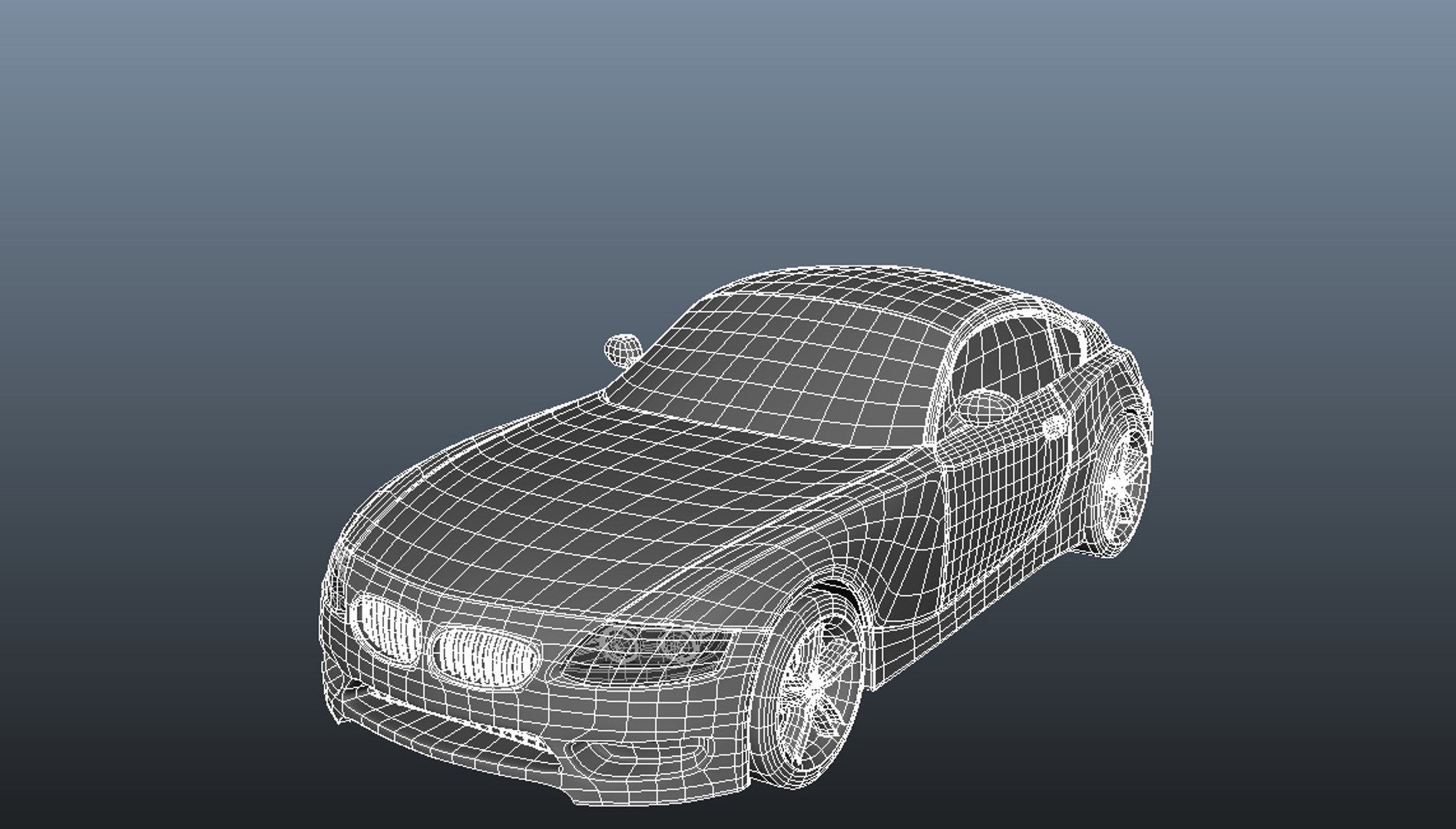
Task: Pick the near-side mirror by the door
Action: 984,407
